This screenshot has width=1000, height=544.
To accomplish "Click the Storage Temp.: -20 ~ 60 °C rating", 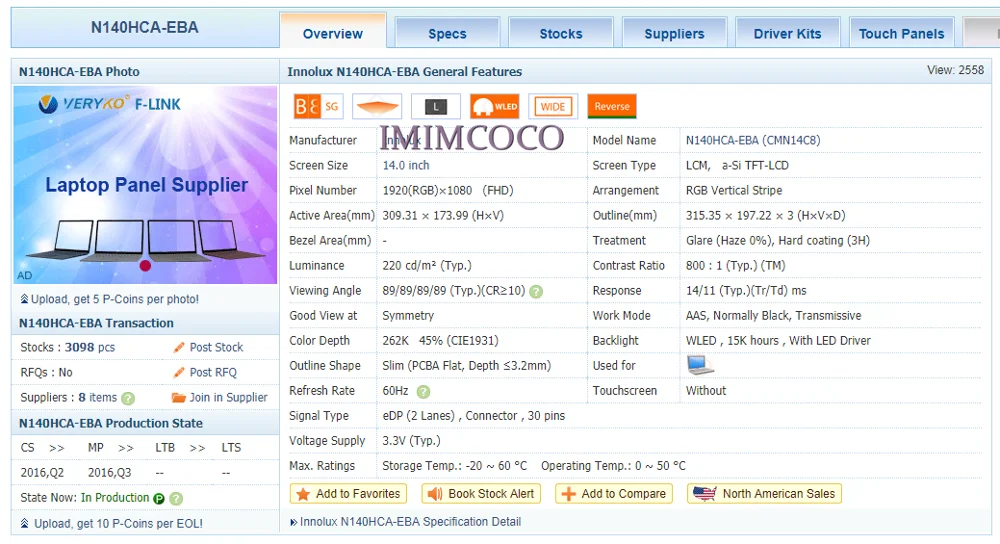I will pos(455,466).
